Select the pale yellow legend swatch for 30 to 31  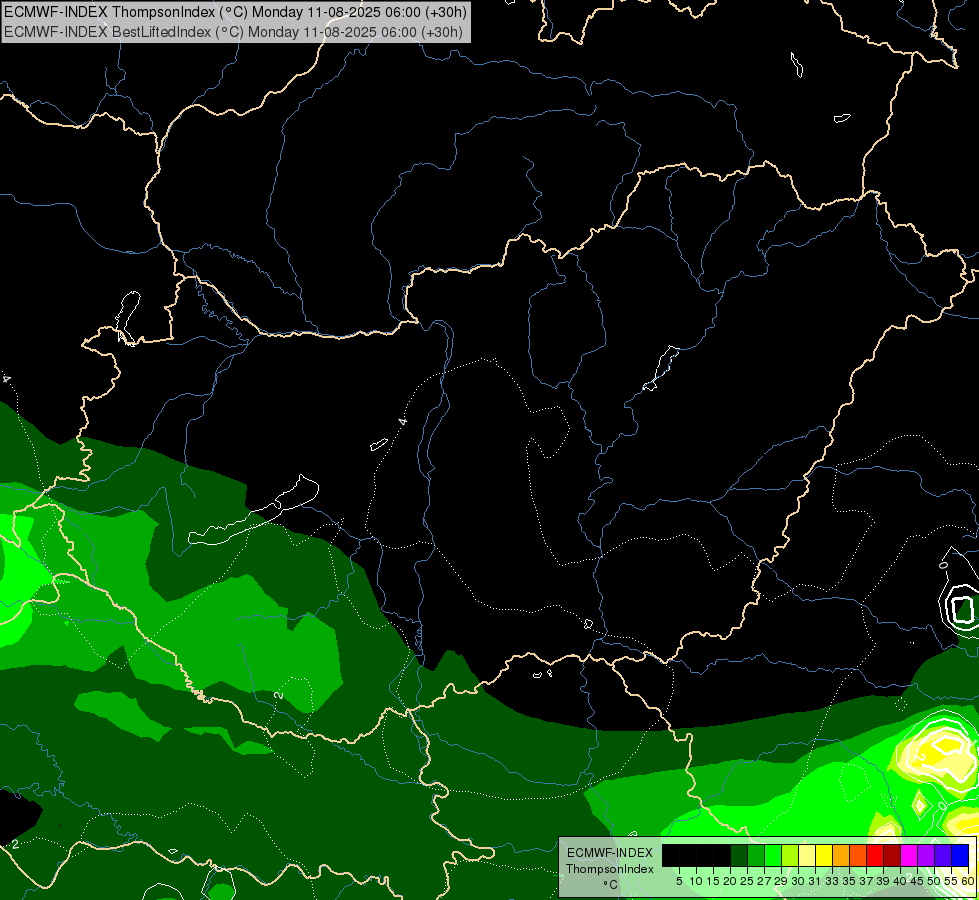807,855
